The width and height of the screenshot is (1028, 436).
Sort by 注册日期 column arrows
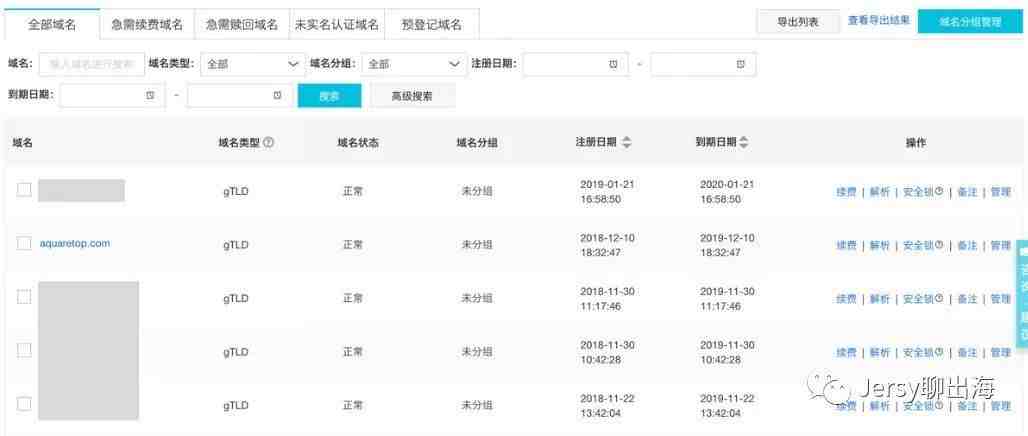click(626, 142)
